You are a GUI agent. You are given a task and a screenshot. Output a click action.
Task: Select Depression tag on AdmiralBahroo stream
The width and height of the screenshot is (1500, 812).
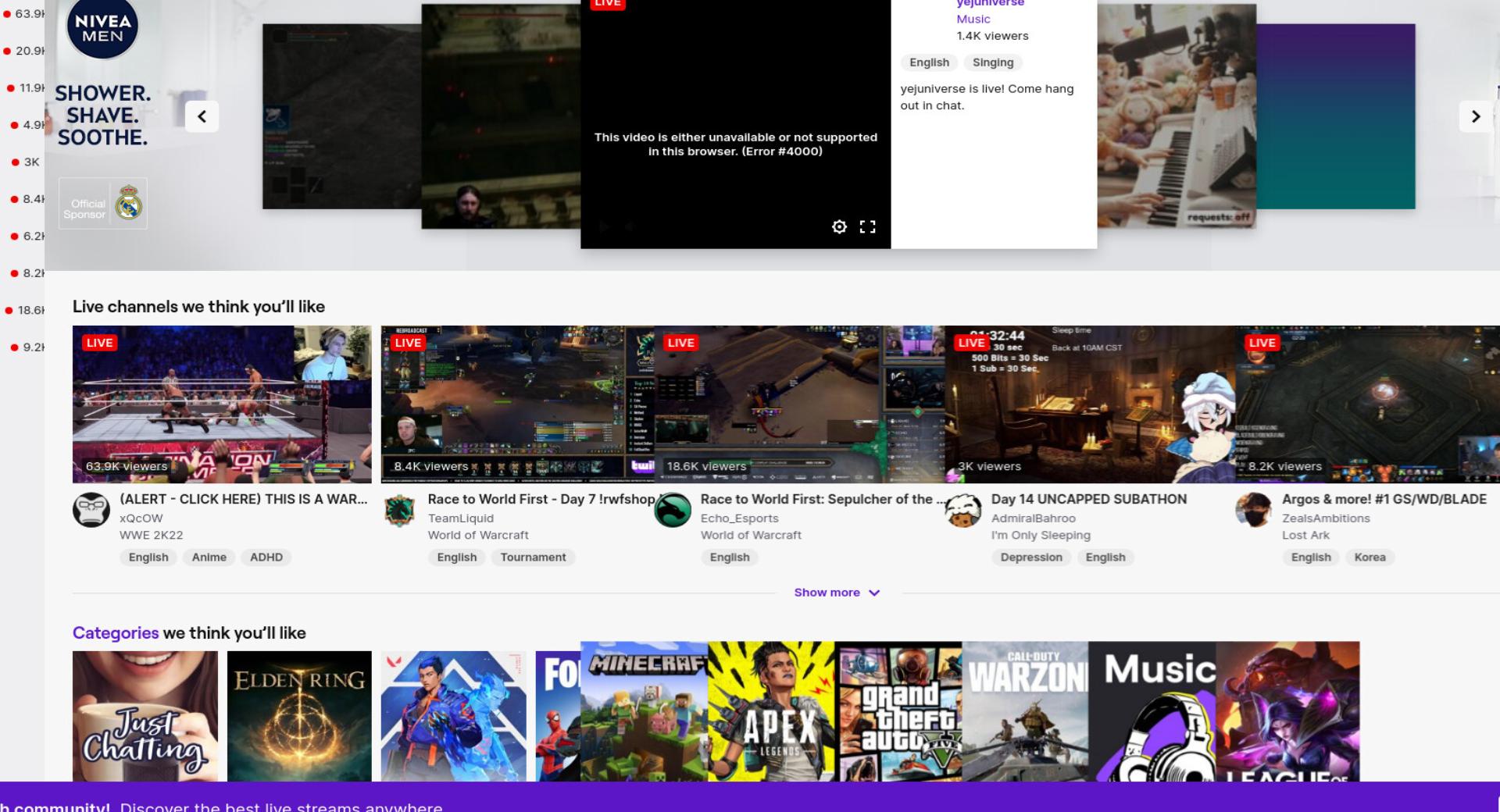click(x=1031, y=557)
